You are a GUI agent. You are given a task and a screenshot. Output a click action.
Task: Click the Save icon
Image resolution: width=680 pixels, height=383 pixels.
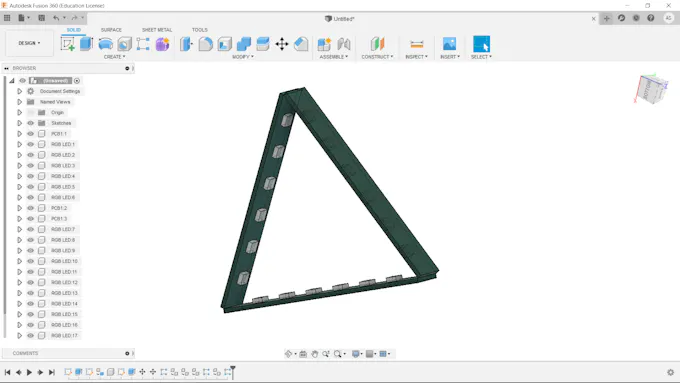(42, 18)
